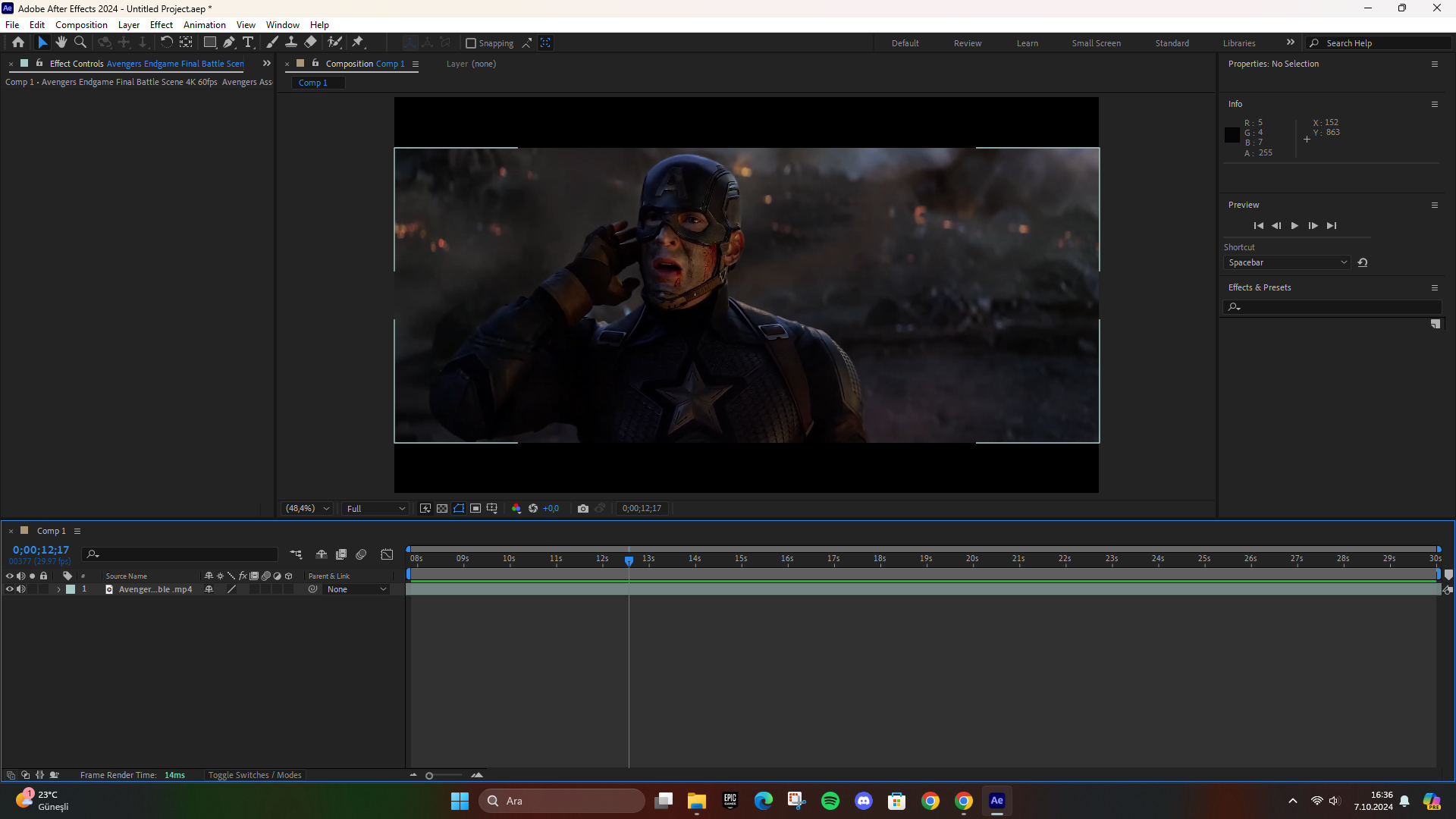The image size is (1456, 819).
Task: Hide the Avenger mp4 layer video
Action: [9, 589]
